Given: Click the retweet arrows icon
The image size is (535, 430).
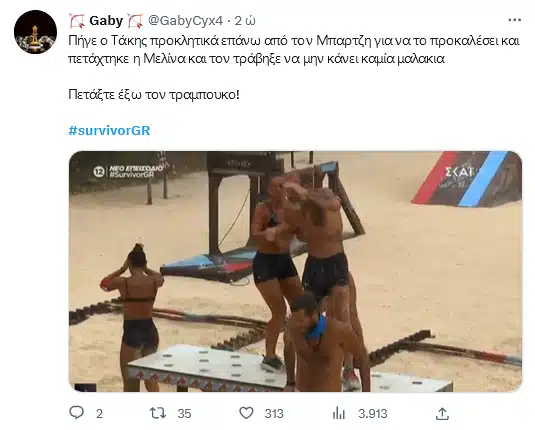Looking at the screenshot, I should point(158,413).
